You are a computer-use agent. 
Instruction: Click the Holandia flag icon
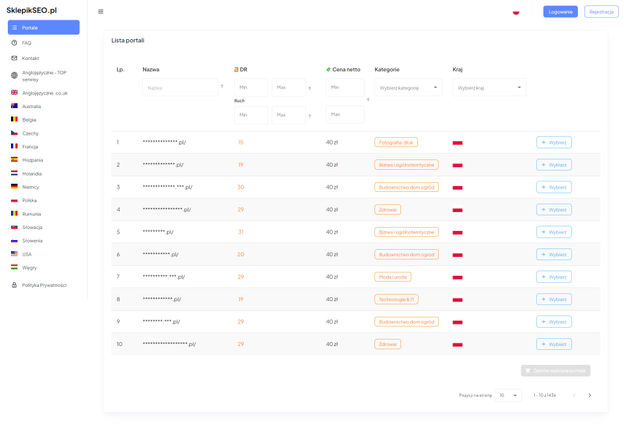(14, 173)
